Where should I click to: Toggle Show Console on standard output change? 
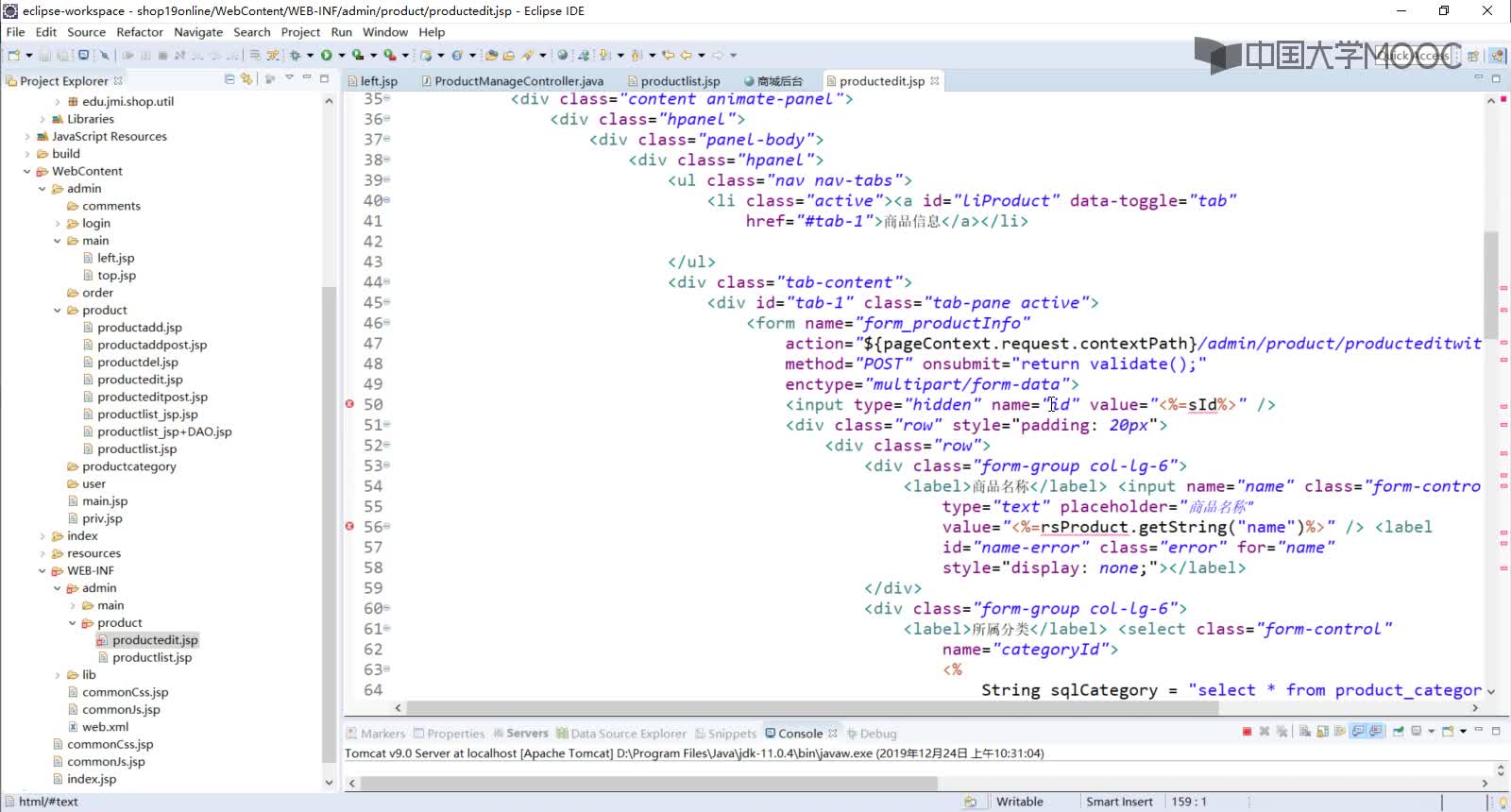click(x=1358, y=732)
